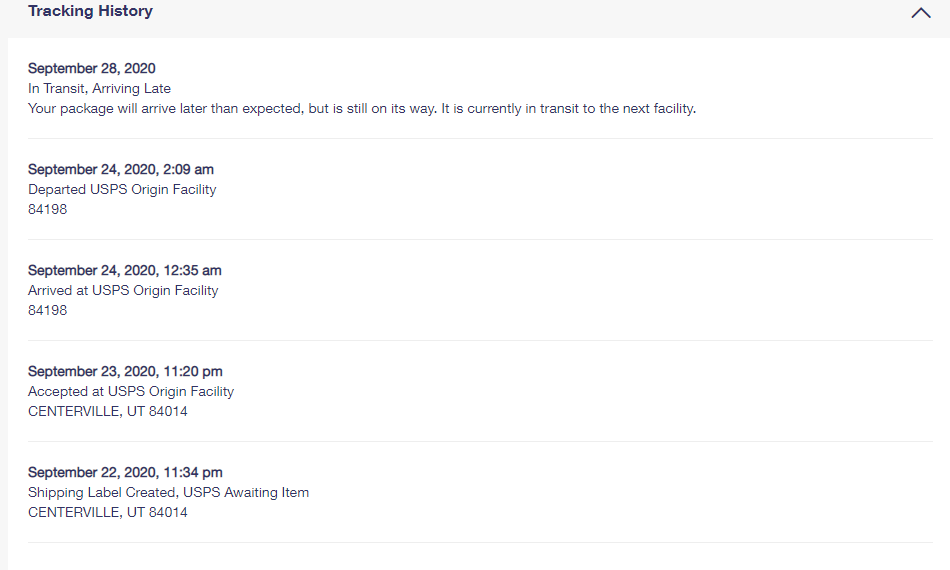Click the Accepted at USPS Origin Facility status
This screenshot has width=950, height=570.
[131, 392]
